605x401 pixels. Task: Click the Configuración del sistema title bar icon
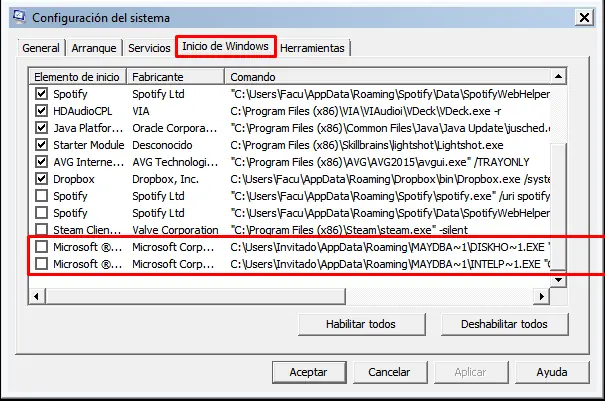(19, 17)
